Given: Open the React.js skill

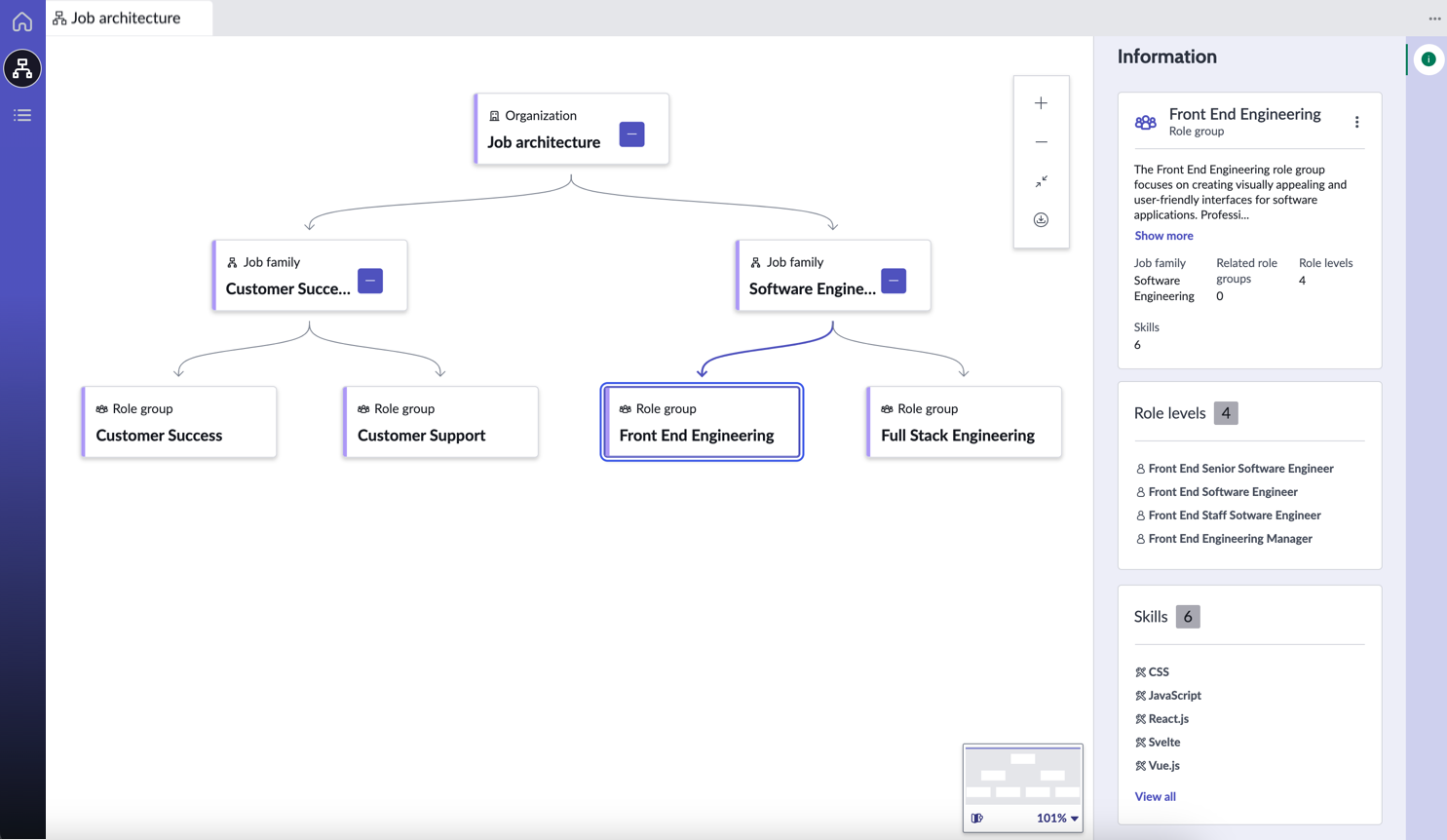Looking at the screenshot, I should point(1167,719).
